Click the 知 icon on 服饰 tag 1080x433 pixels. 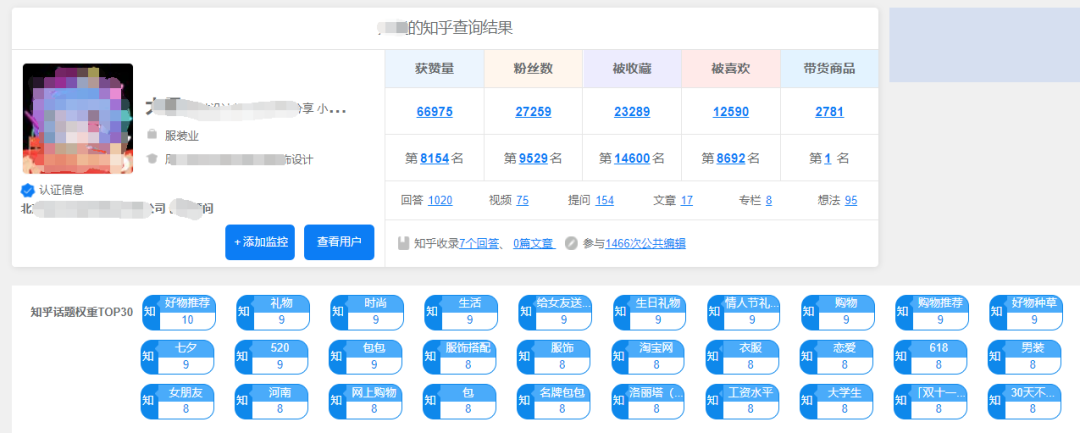526,357
